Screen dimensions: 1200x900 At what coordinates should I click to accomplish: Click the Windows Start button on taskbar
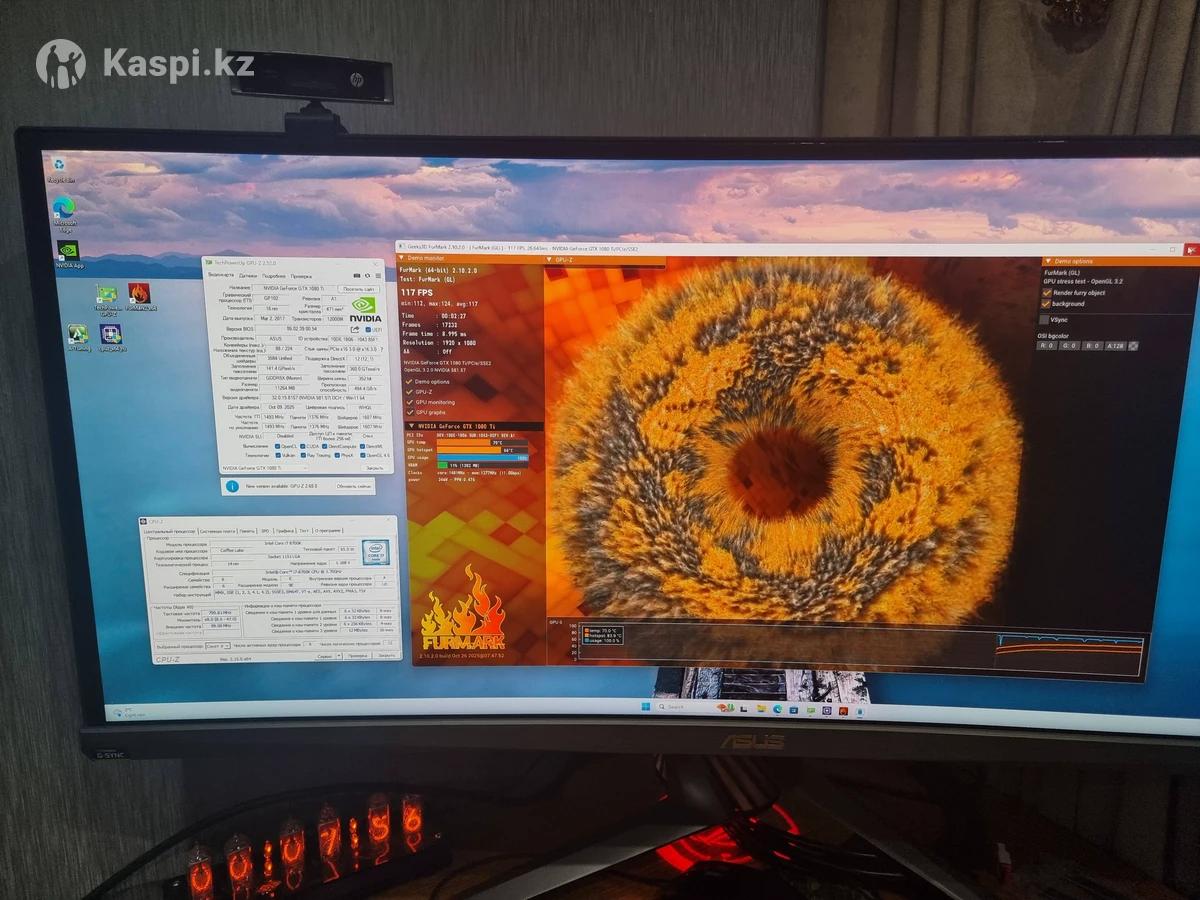(x=646, y=707)
